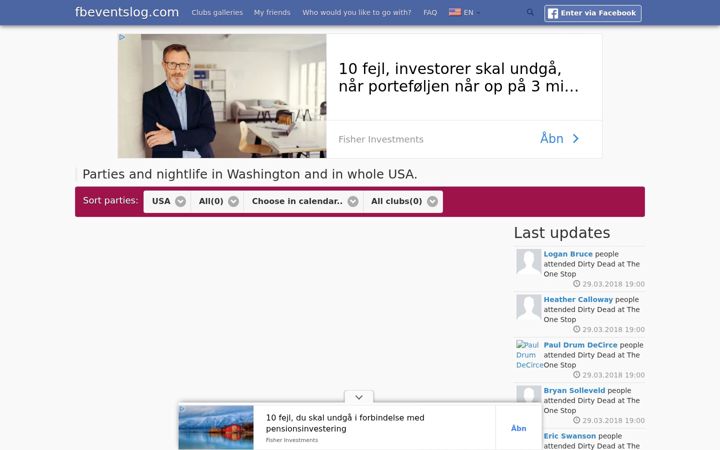Click the 'Parties and nightlife in Washington' heading
720x450 pixels.
click(250, 174)
